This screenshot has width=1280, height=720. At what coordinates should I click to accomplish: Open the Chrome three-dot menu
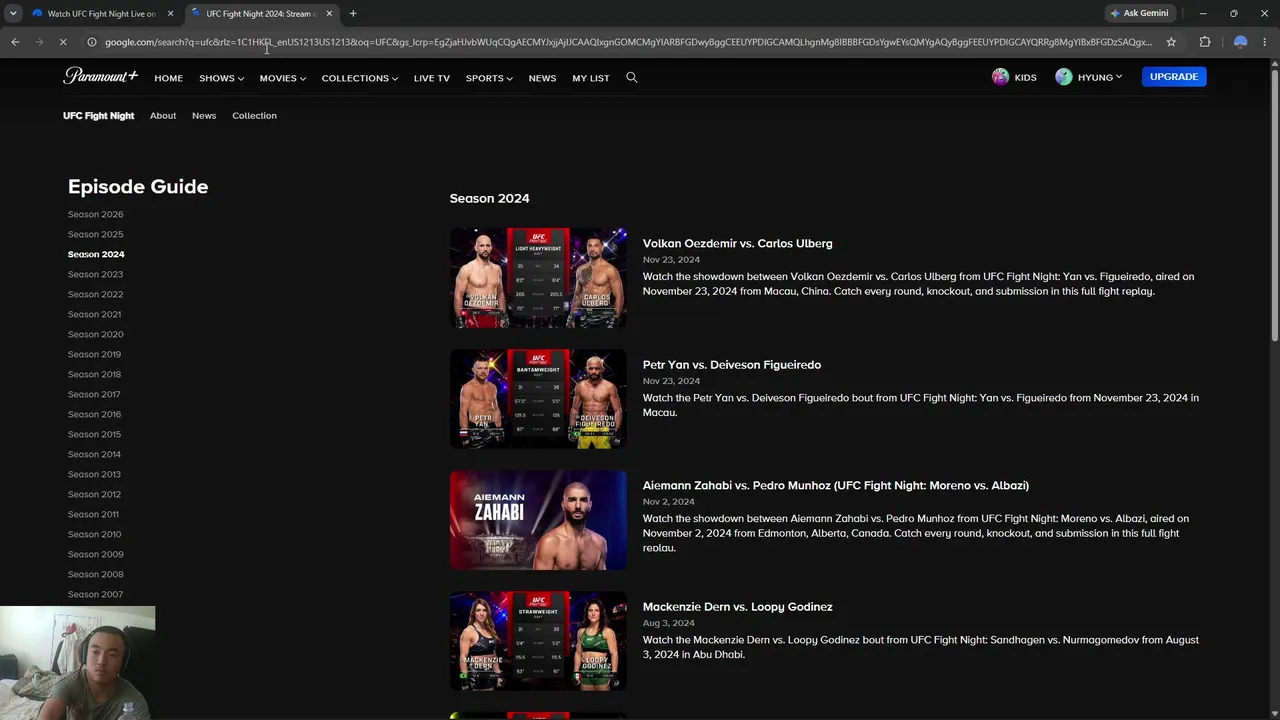1265,42
